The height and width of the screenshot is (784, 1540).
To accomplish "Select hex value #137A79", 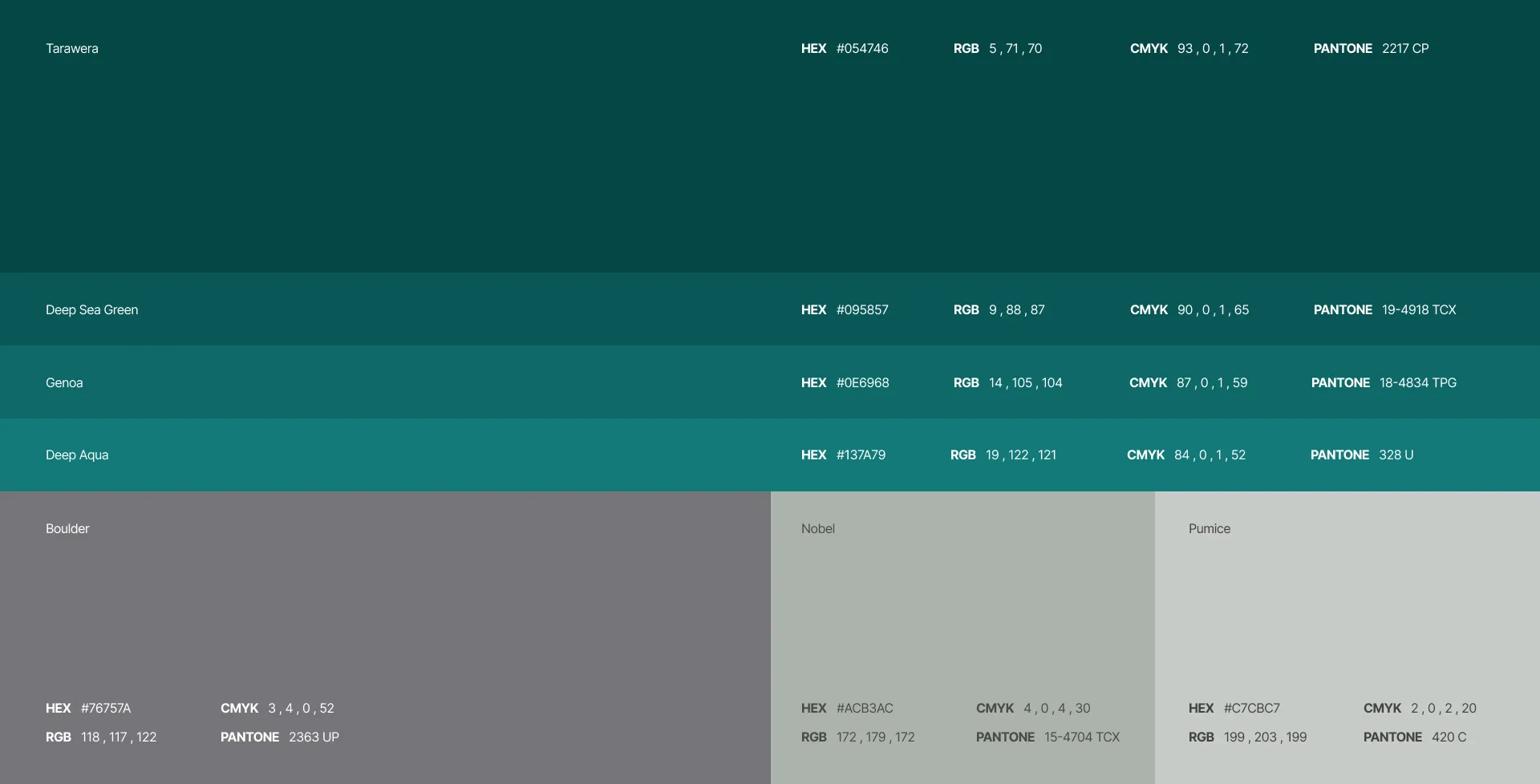I will [861, 455].
